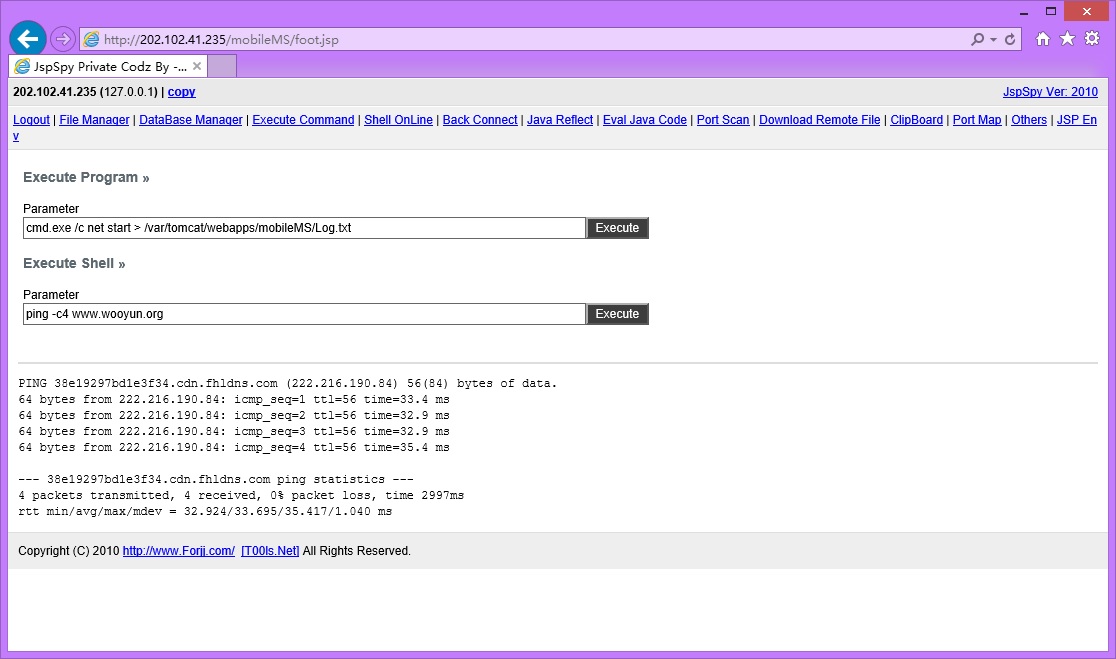Open the JSP Env link
The height and width of the screenshot is (659, 1116).
1076,120
